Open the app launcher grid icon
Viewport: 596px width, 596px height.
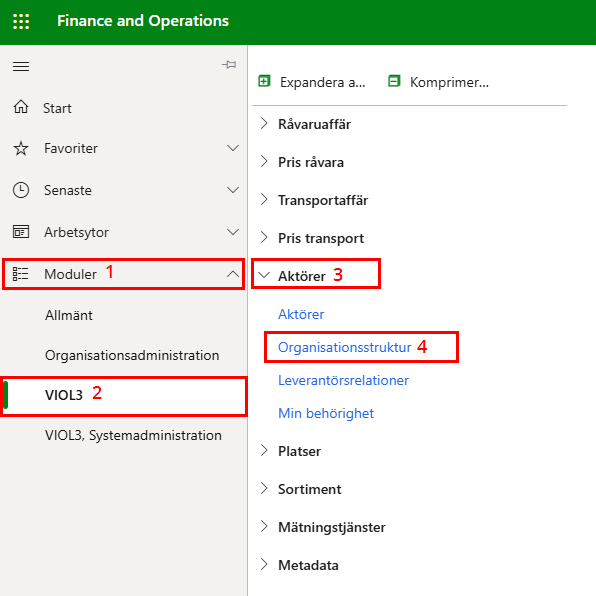(21, 21)
